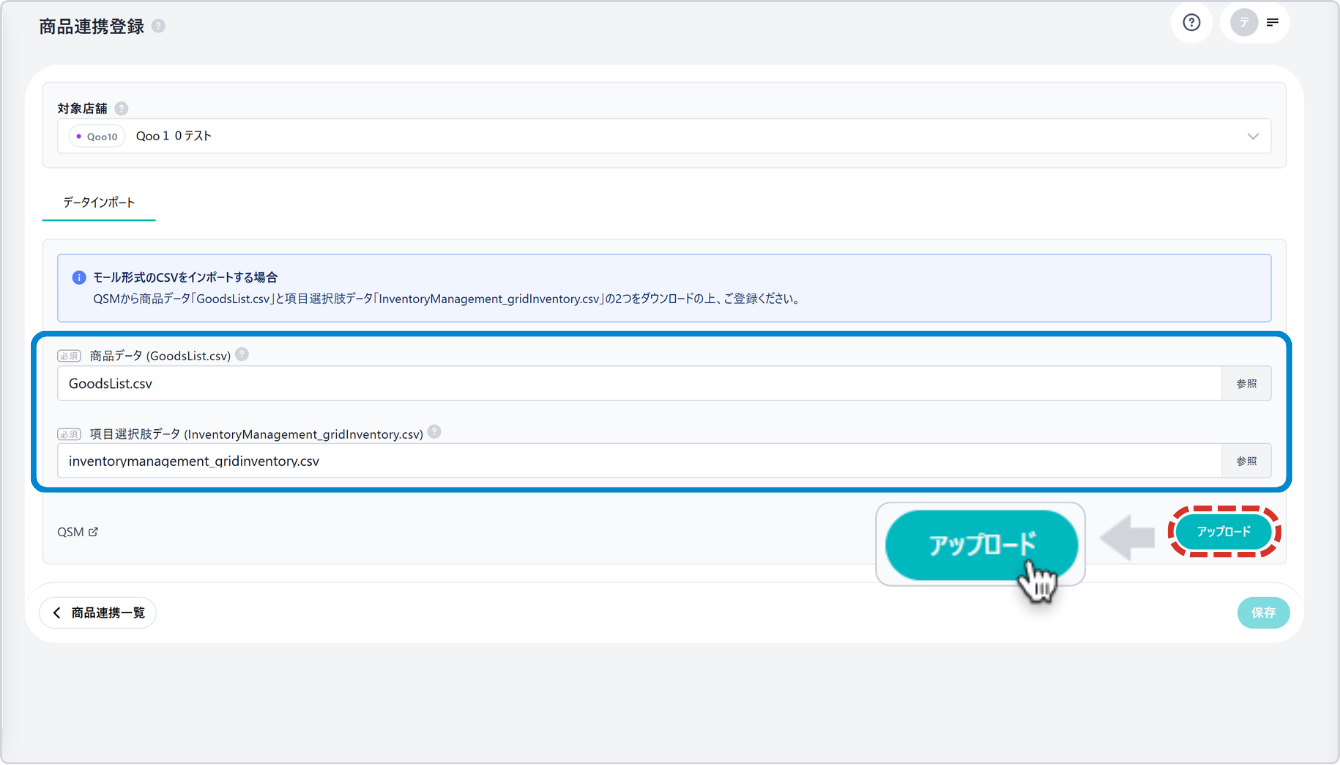Viewport: 1340px width, 765px height.
Task: Click the user avatar labeled テ
Action: click(1244, 23)
